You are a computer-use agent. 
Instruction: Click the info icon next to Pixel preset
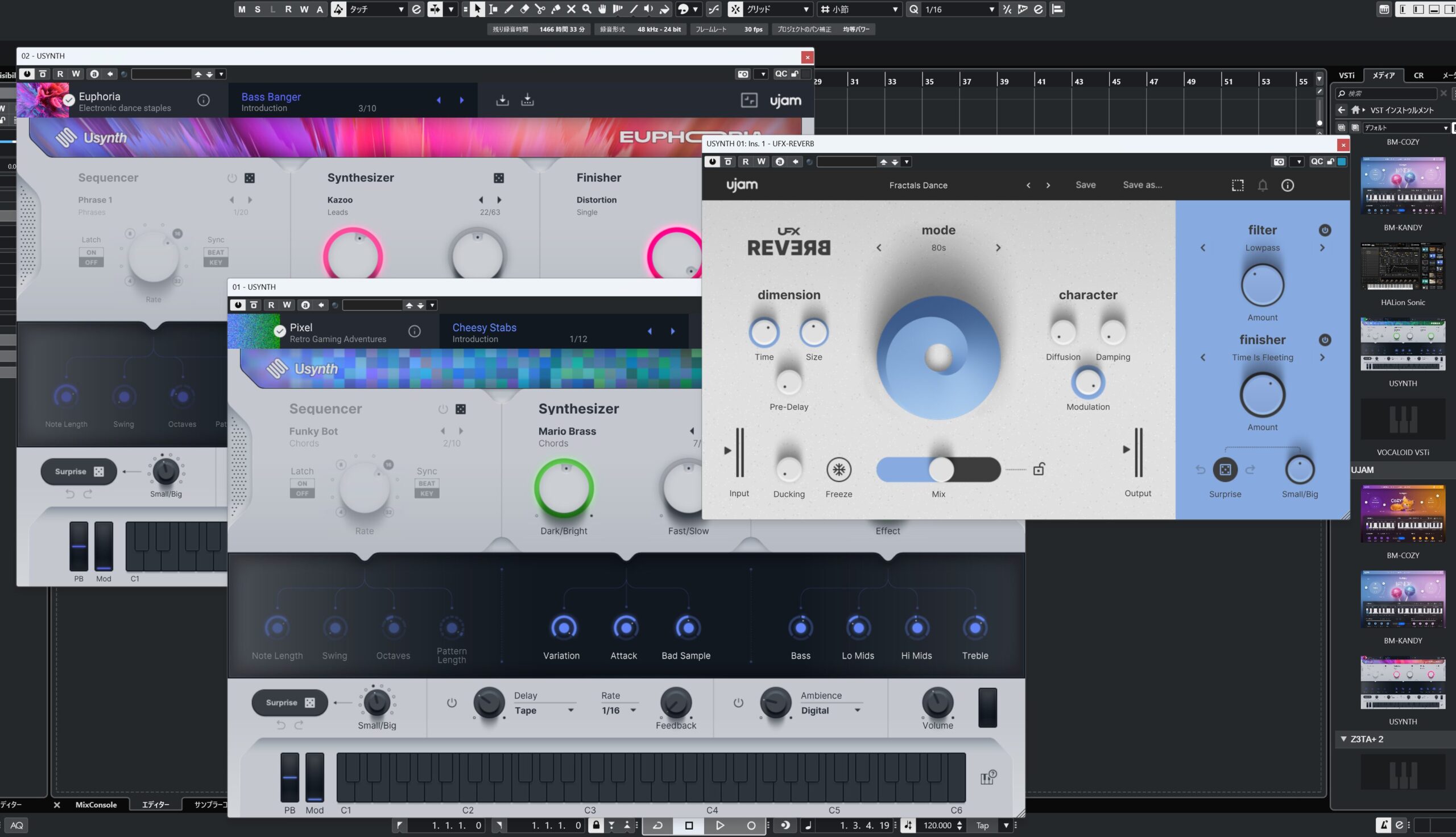(414, 331)
